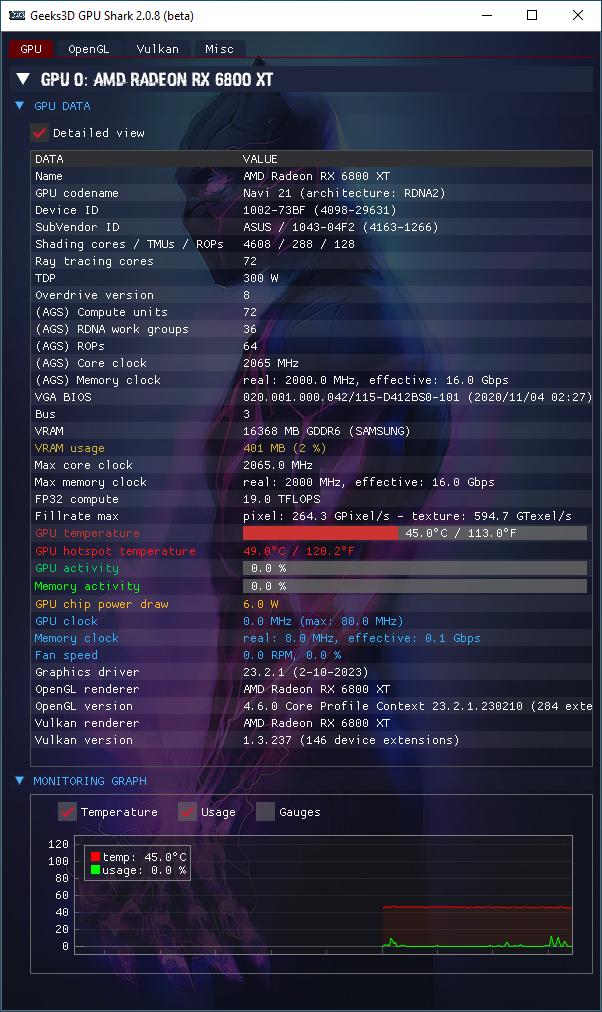
Task: Click the (AGS) RDNA work groups label
Action: coord(112,329)
